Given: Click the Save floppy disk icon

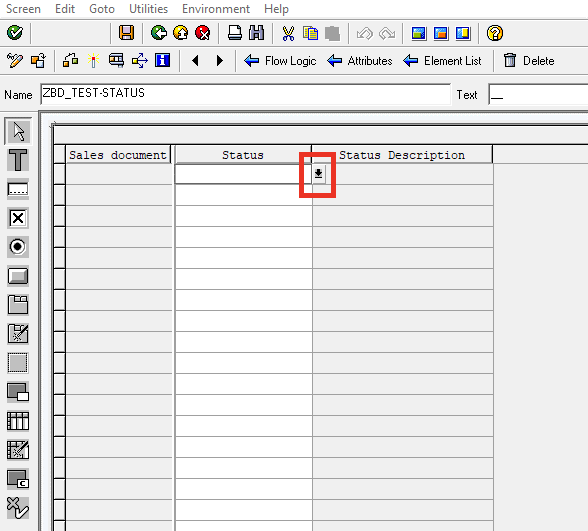Looking at the screenshot, I should click(x=126, y=33).
